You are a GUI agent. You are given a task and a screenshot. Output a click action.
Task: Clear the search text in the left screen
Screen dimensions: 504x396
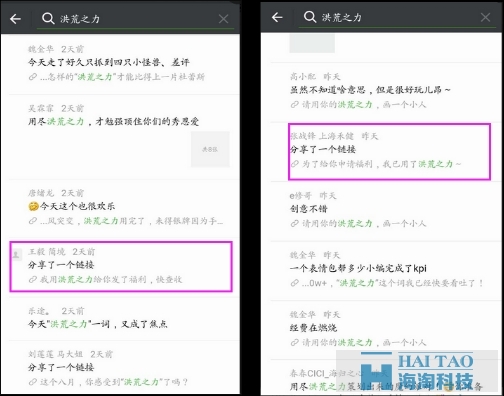tap(224, 19)
